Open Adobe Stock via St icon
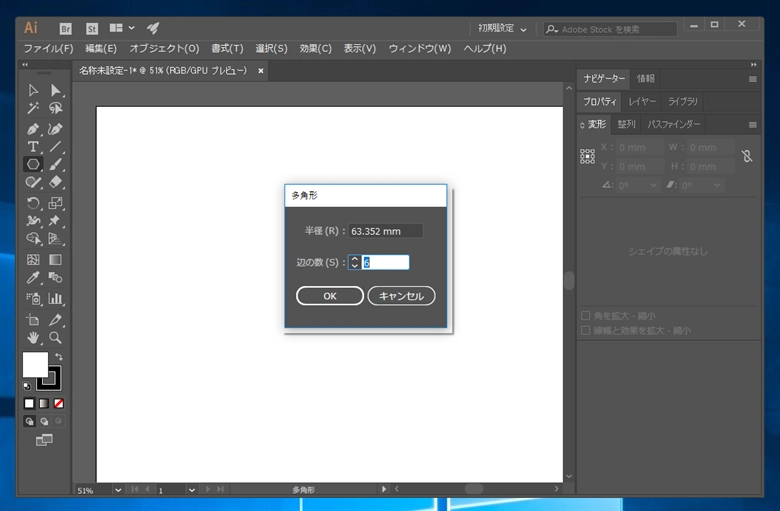Image resolution: width=780 pixels, height=511 pixels. pyautogui.click(x=92, y=29)
